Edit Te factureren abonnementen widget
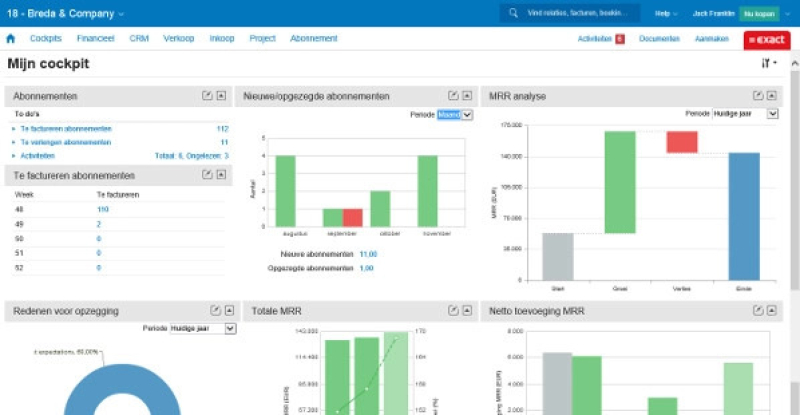 click(x=207, y=175)
